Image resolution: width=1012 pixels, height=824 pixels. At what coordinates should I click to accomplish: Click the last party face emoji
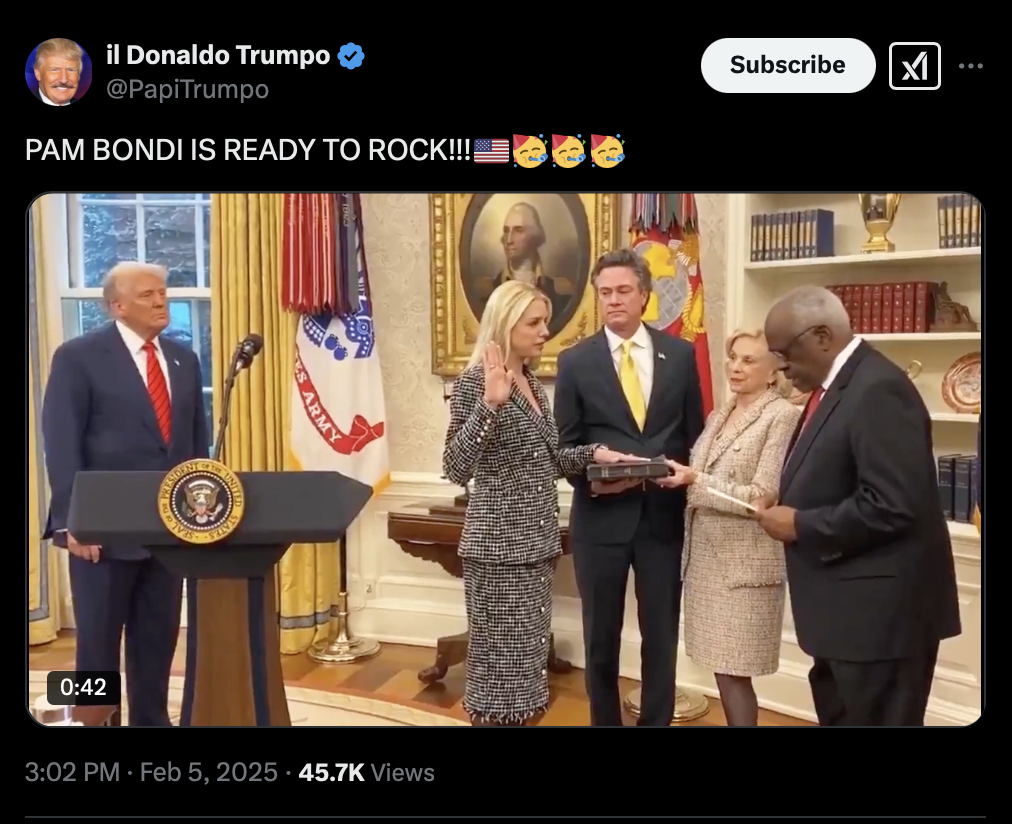click(x=607, y=150)
